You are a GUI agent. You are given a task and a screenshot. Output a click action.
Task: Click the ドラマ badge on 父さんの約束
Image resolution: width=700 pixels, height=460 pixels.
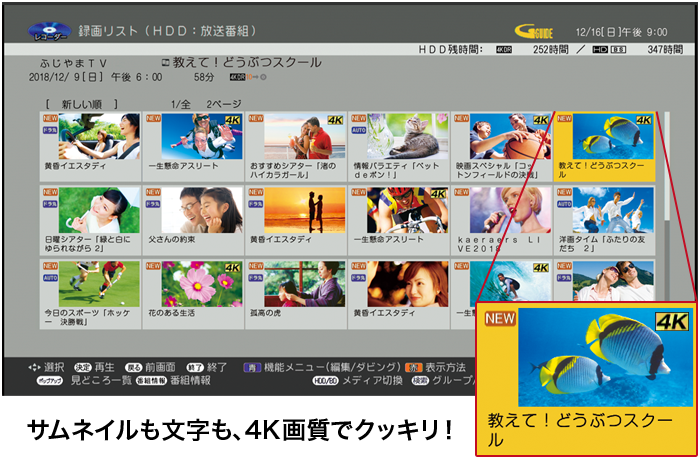click(153, 204)
